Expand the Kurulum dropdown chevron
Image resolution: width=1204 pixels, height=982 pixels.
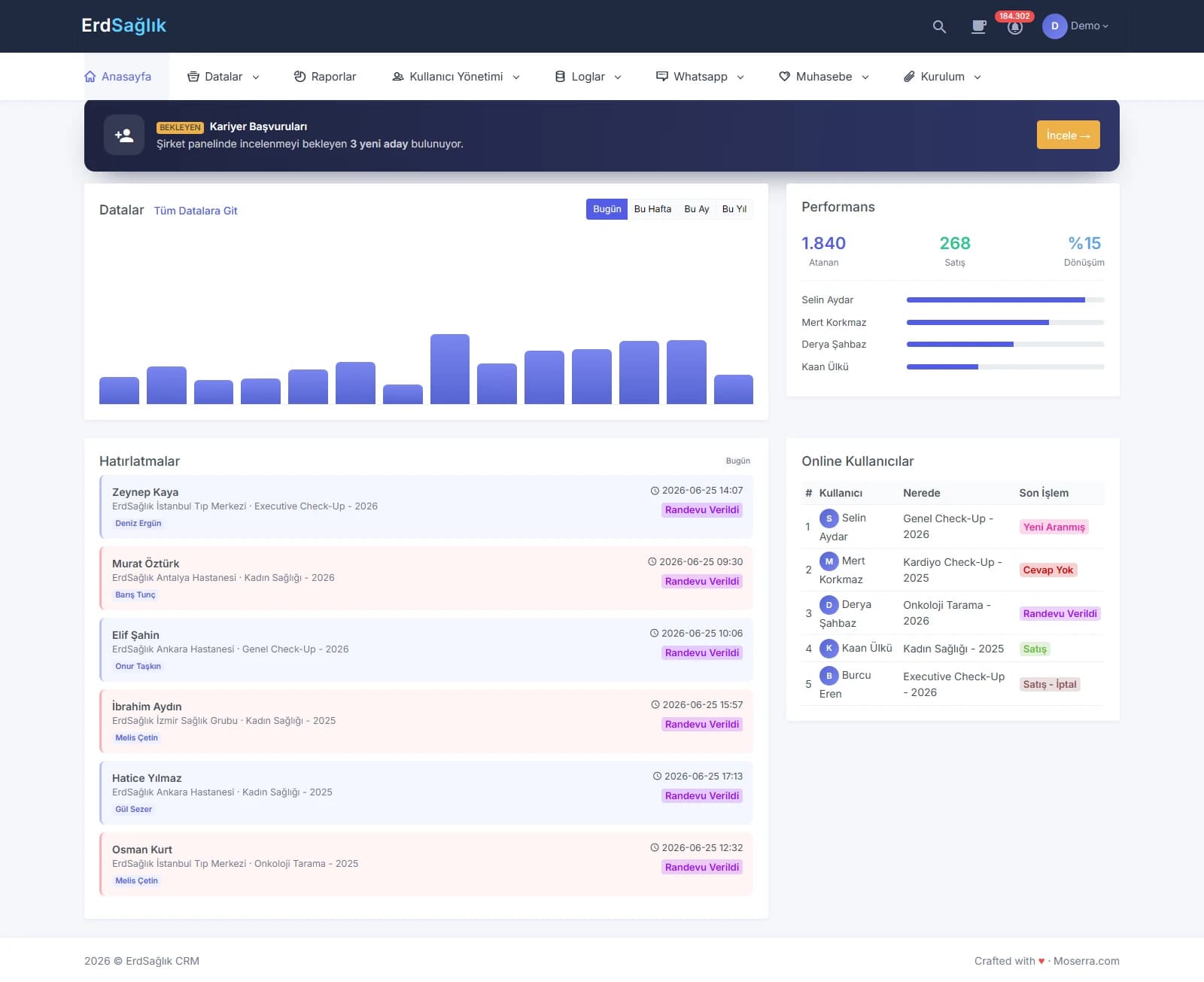(x=977, y=78)
